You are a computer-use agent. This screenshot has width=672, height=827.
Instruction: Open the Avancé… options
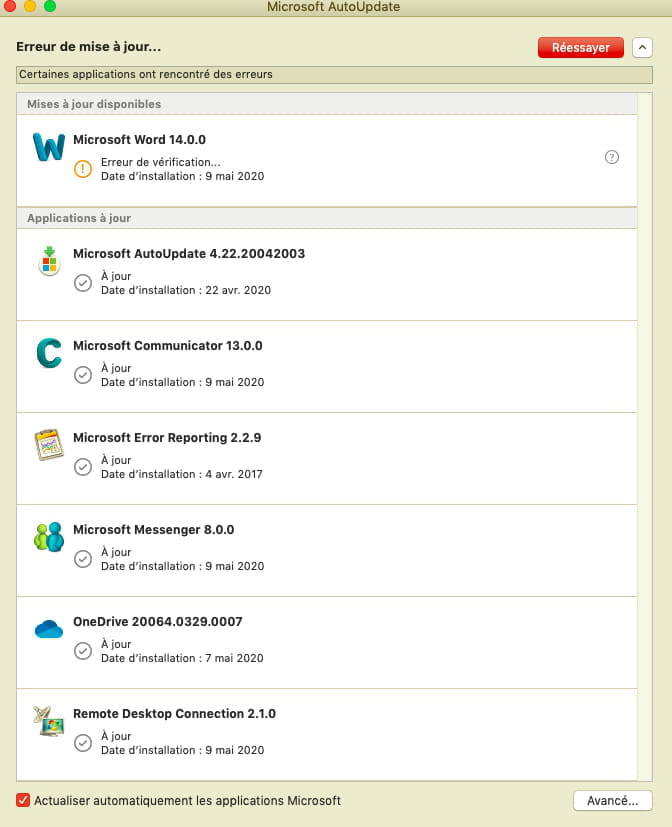[x=612, y=801]
